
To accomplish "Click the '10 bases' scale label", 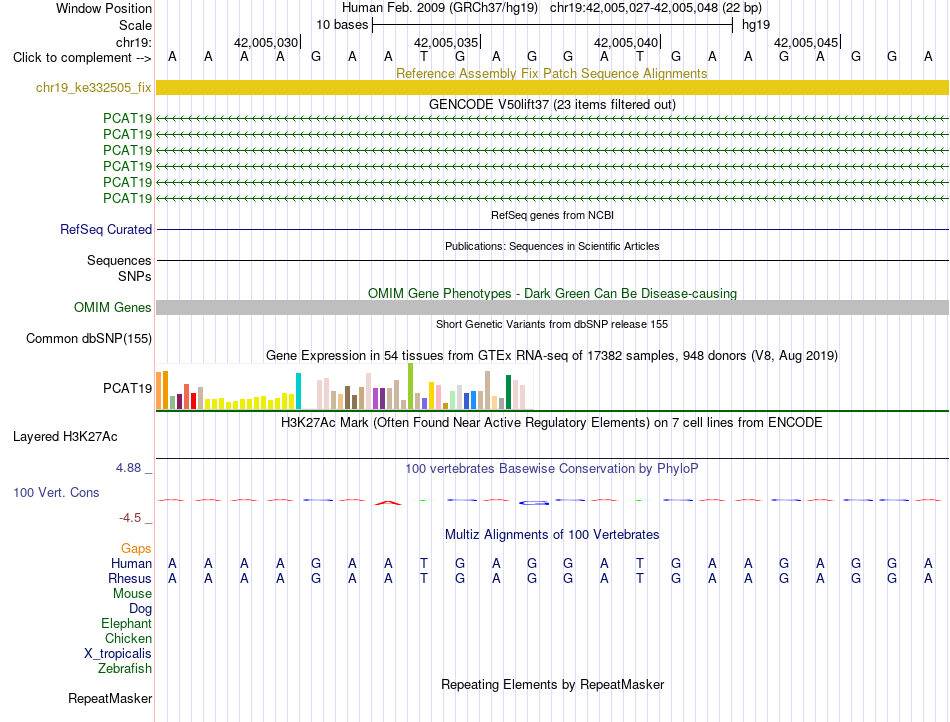I will 342,25.
